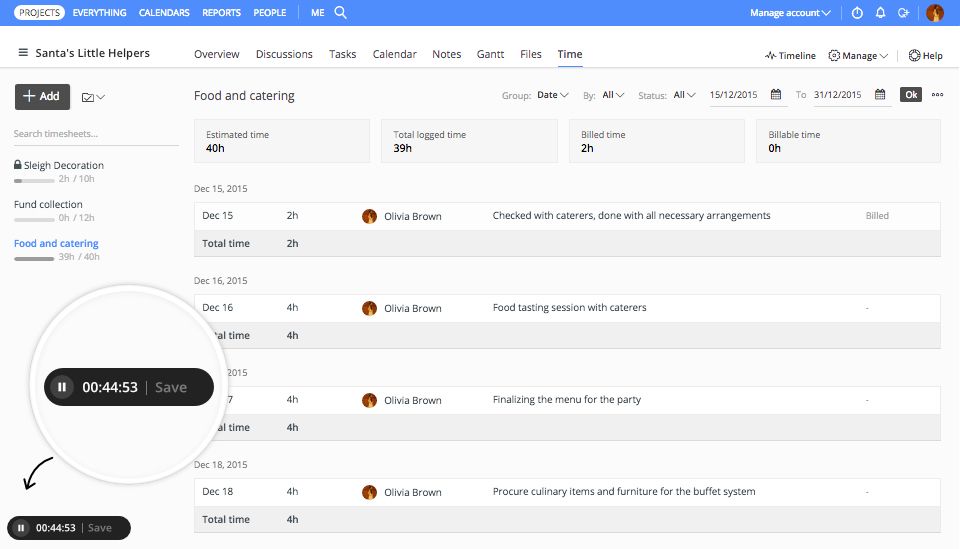Expand the Group Date dropdown
The width and height of the screenshot is (960, 549).
pos(552,95)
